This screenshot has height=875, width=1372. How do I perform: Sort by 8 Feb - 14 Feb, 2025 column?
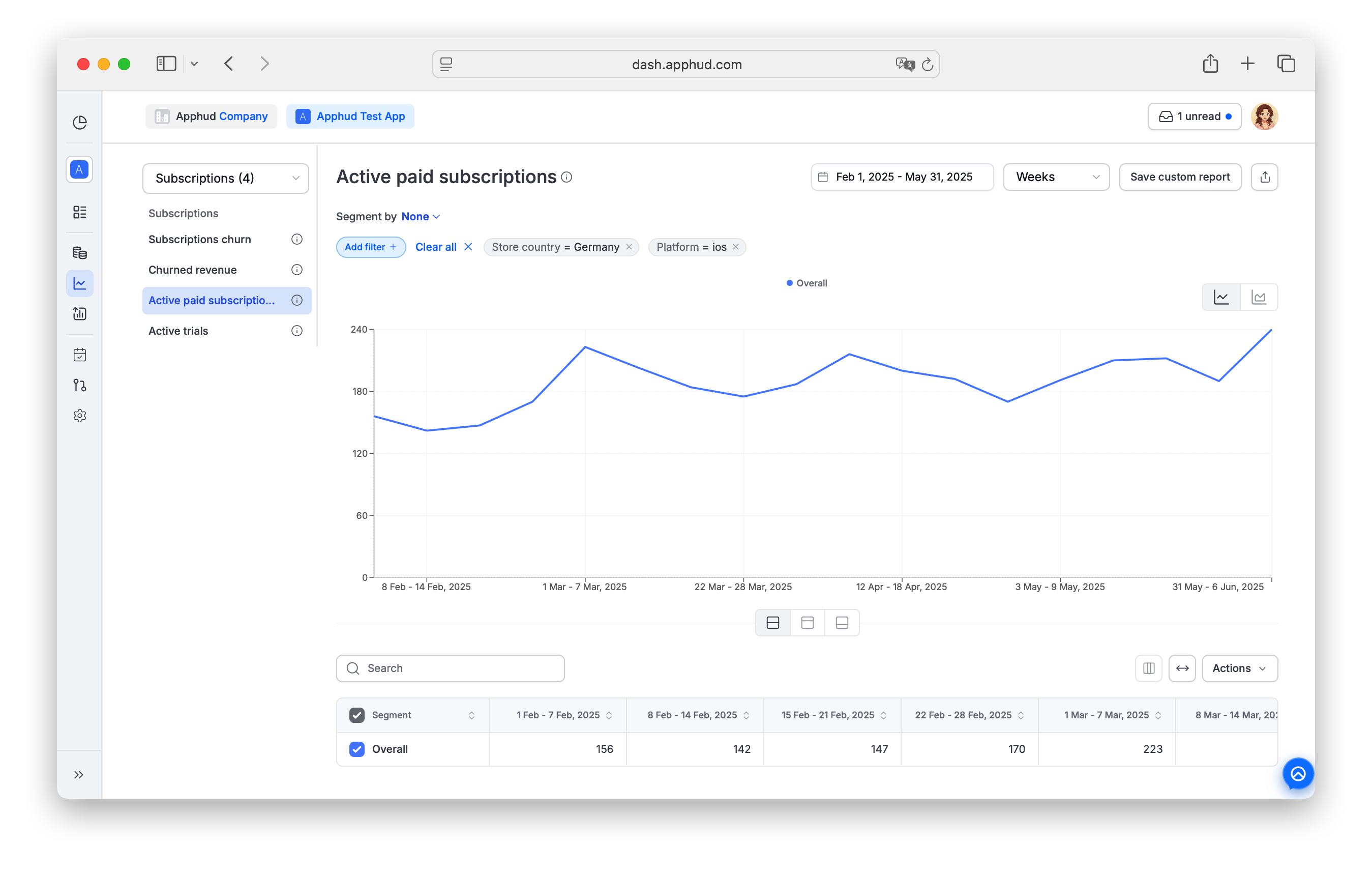(746, 715)
